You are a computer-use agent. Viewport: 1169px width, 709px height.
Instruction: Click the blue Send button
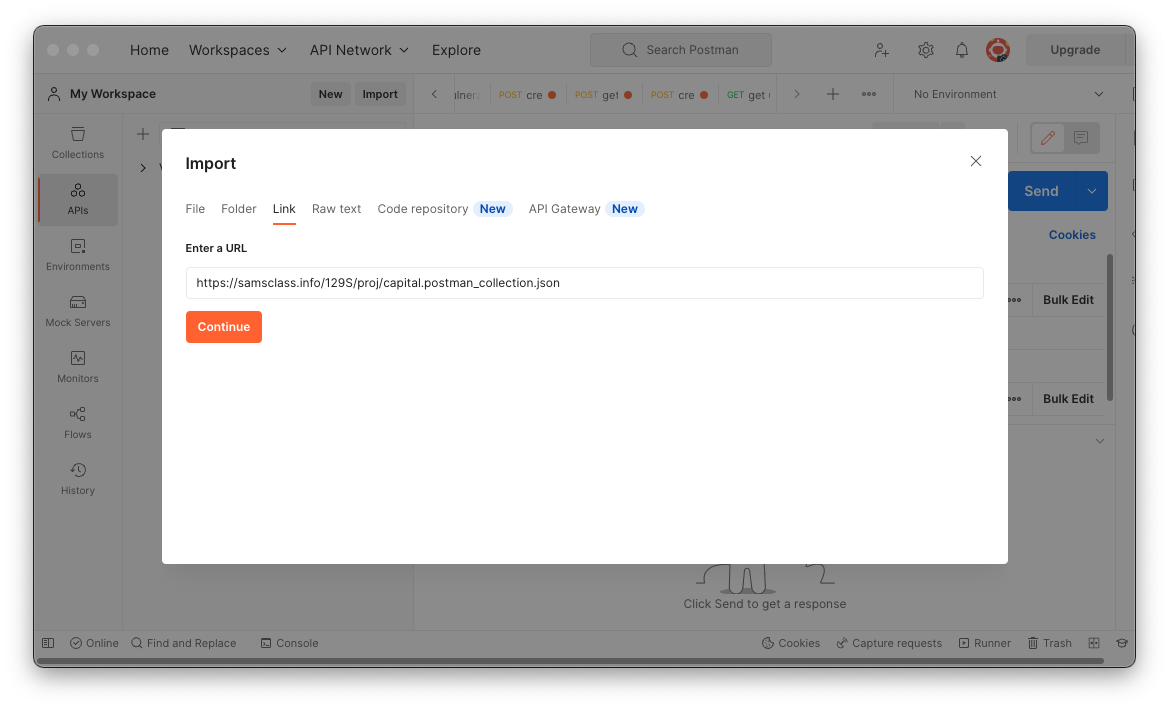1042,191
